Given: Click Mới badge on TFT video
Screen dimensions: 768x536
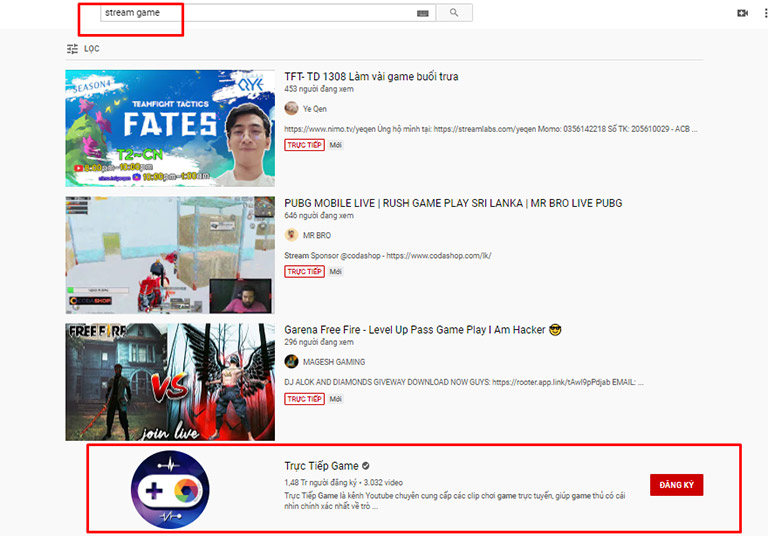Looking at the screenshot, I should (x=336, y=145).
